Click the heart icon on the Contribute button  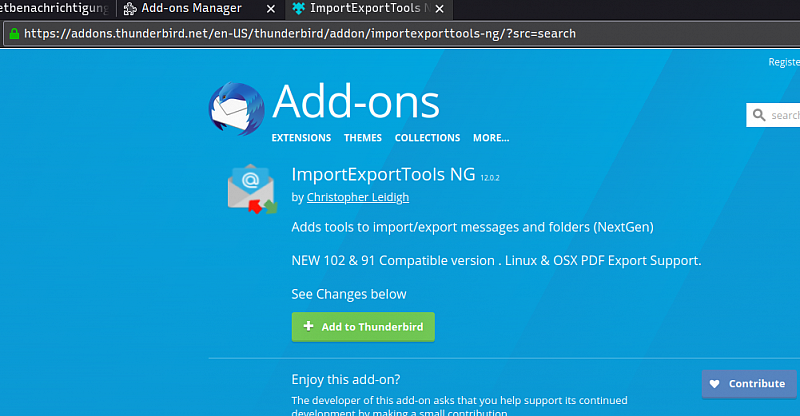(x=714, y=384)
